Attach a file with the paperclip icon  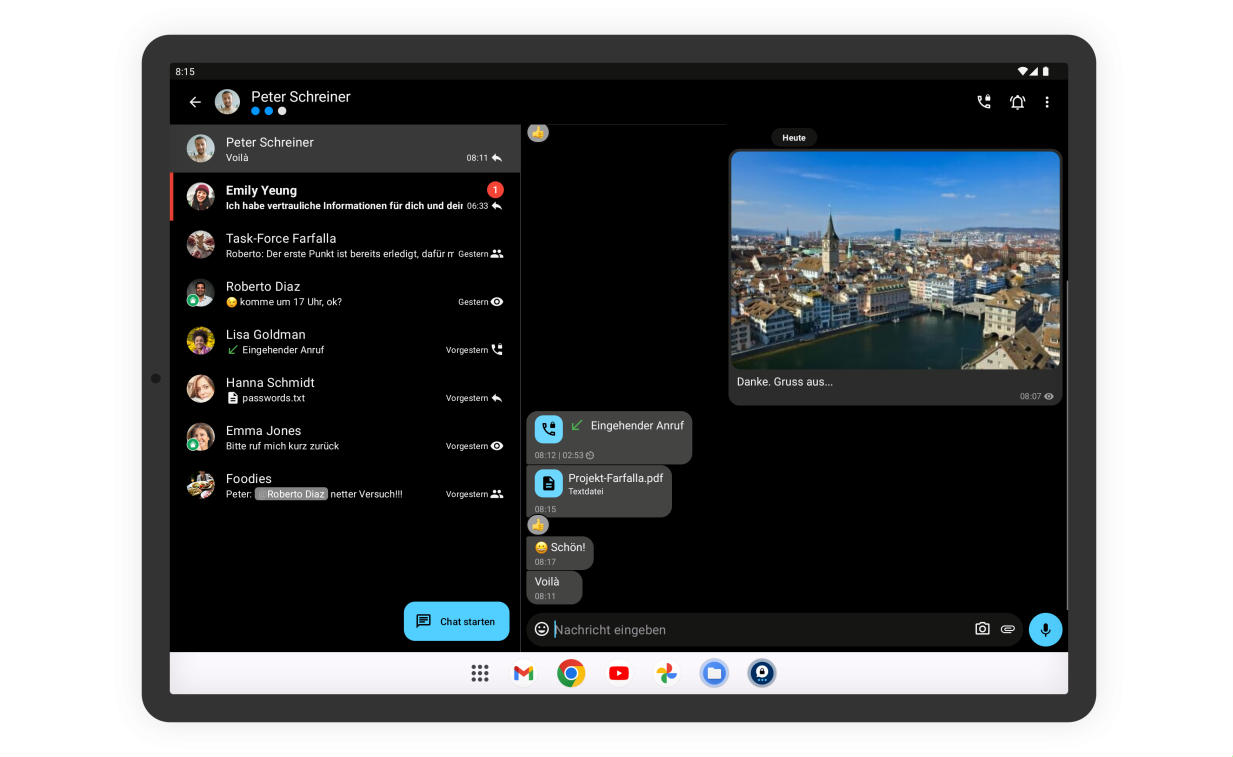1008,629
